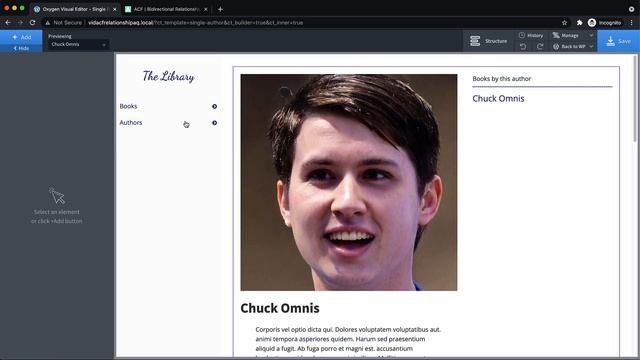
Task: Open the Manage menu
Action: (x=573, y=36)
